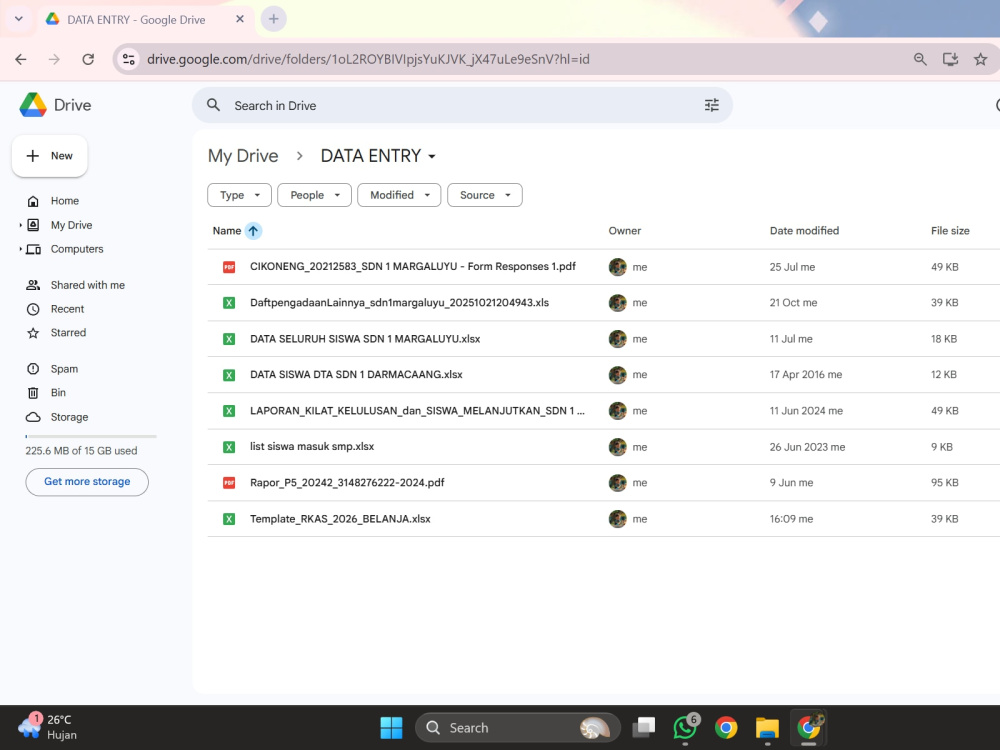The height and width of the screenshot is (750, 1000).
Task: Click browser back arrow
Action: (21, 59)
